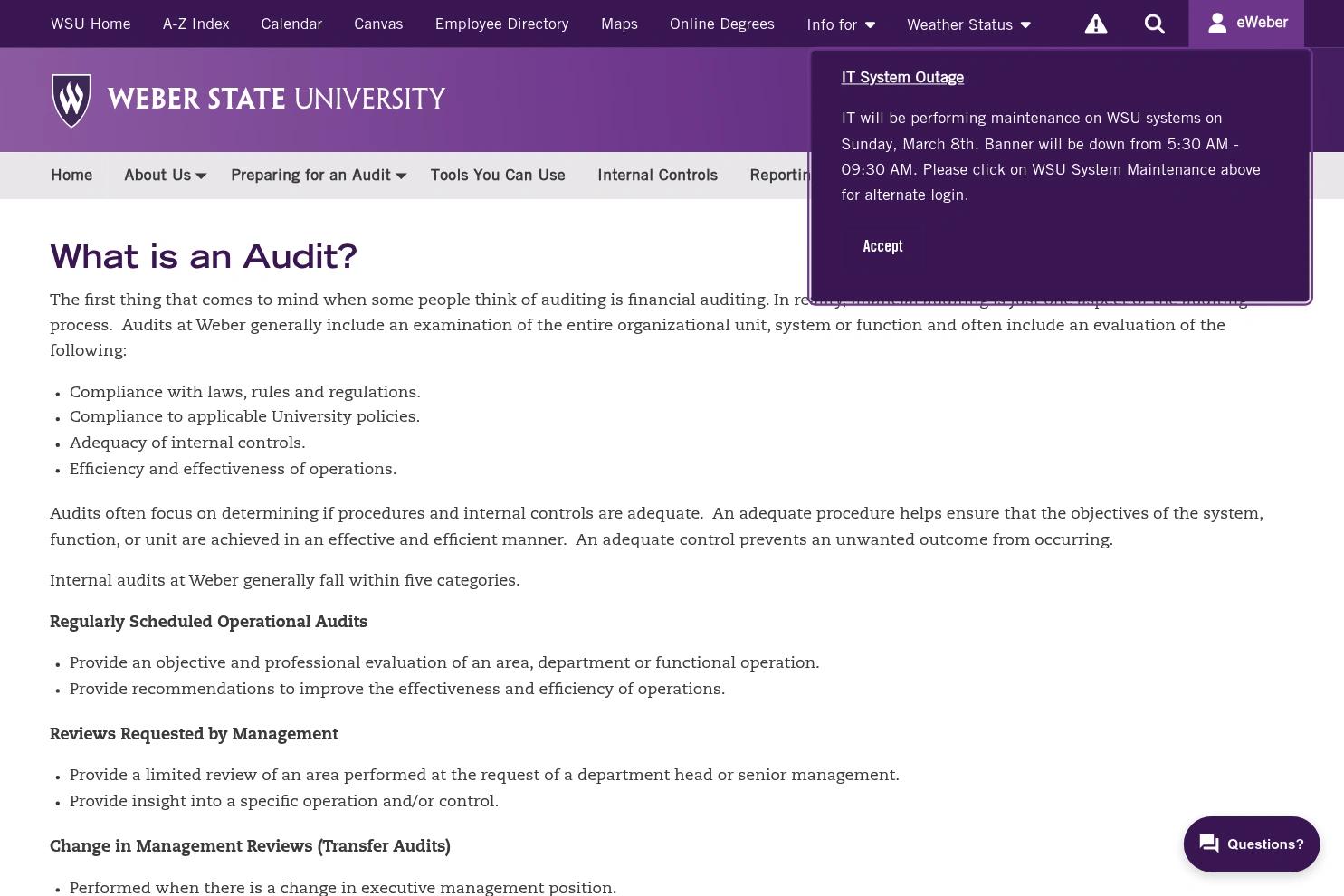Accept the IT outage notice
This screenshot has width=1344, height=896.
(x=882, y=246)
